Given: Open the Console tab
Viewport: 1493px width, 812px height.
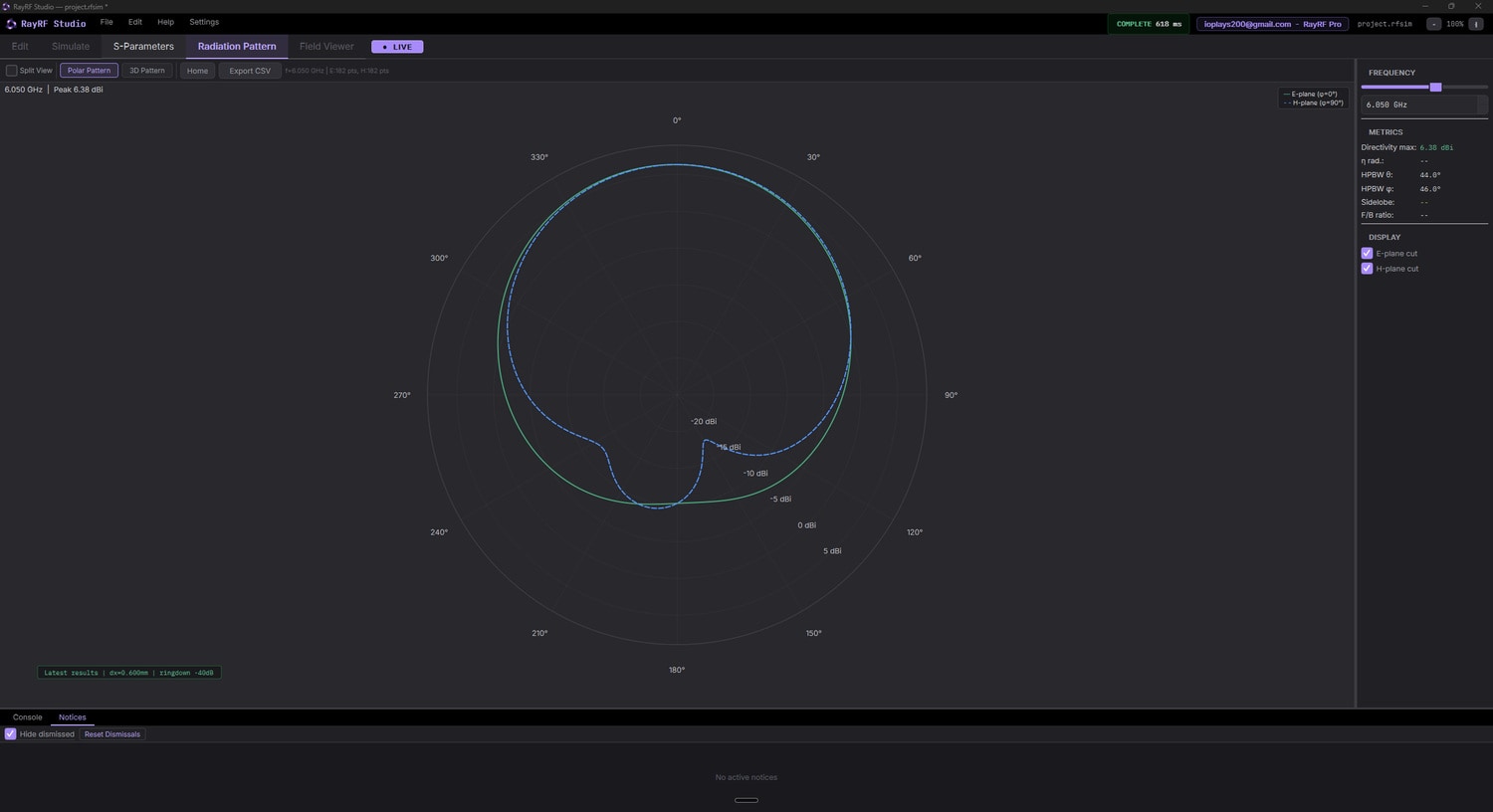Looking at the screenshot, I should [x=28, y=717].
